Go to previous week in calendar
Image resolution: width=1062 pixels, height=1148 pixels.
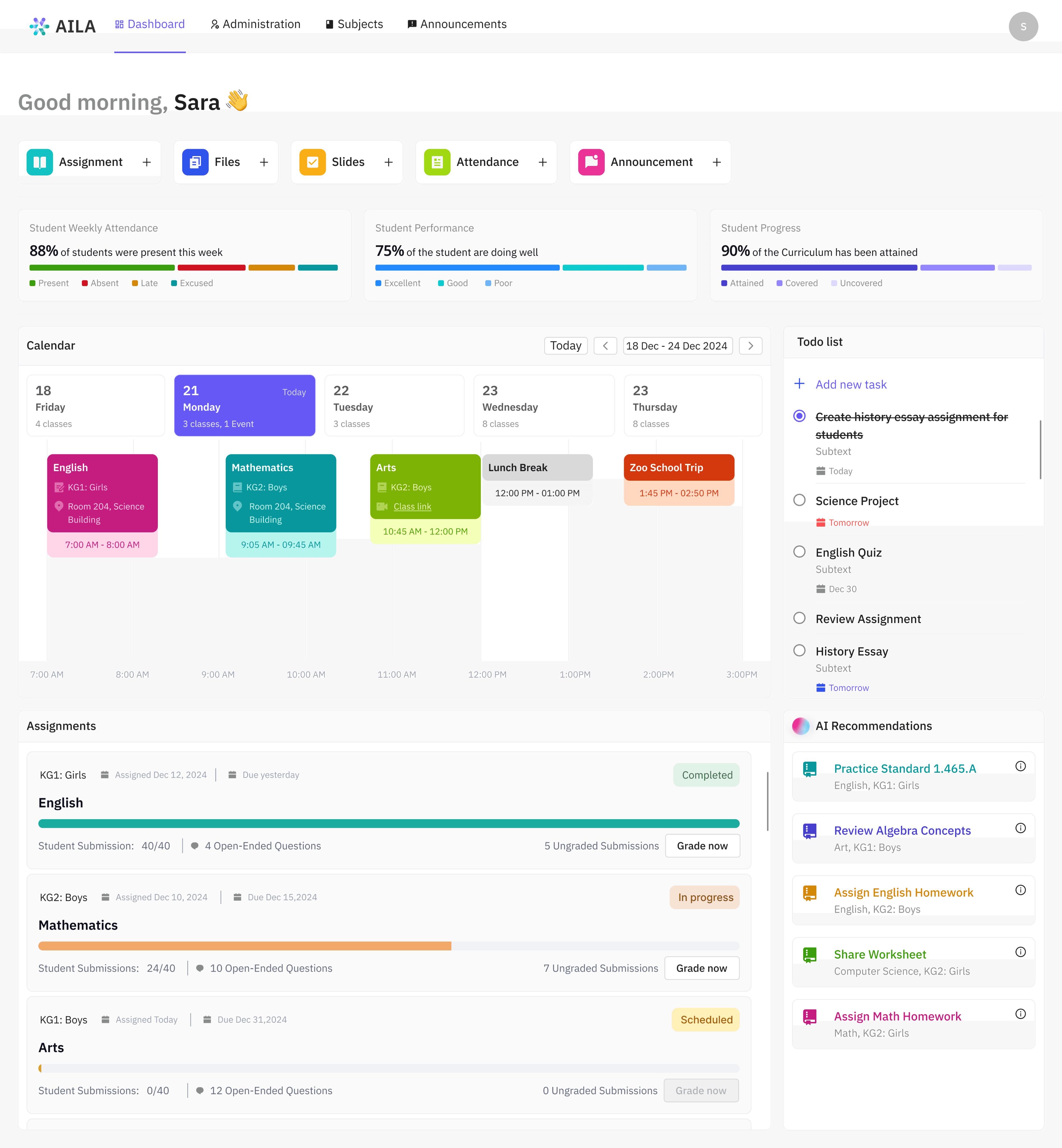(605, 346)
